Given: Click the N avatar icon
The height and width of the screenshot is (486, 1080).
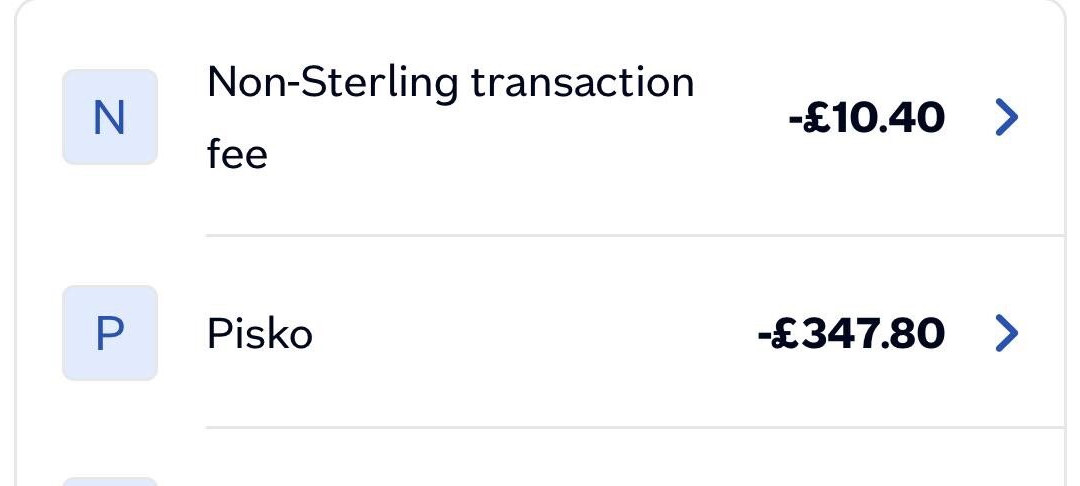Looking at the screenshot, I should point(109,118).
